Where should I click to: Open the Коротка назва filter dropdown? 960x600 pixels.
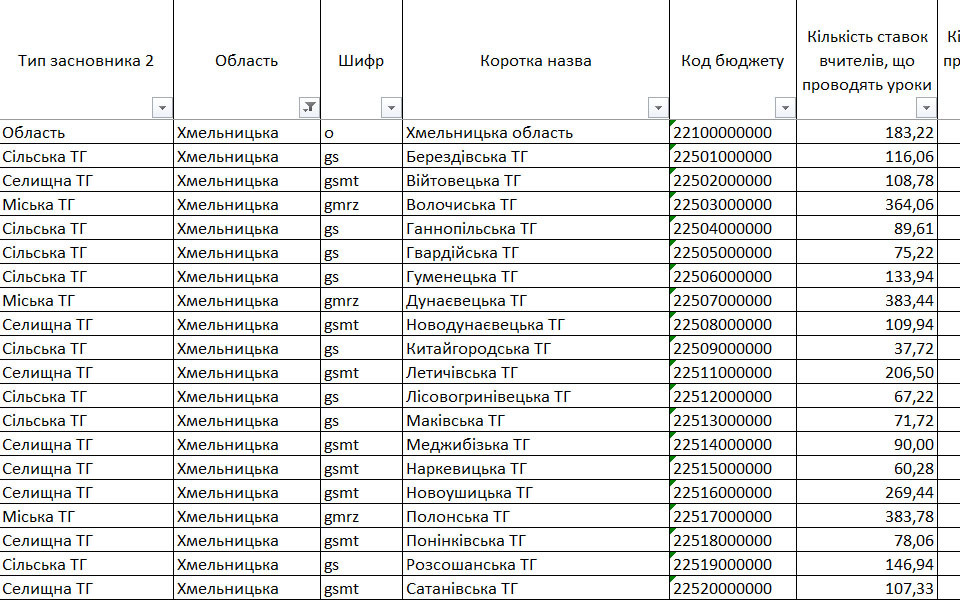(657, 108)
